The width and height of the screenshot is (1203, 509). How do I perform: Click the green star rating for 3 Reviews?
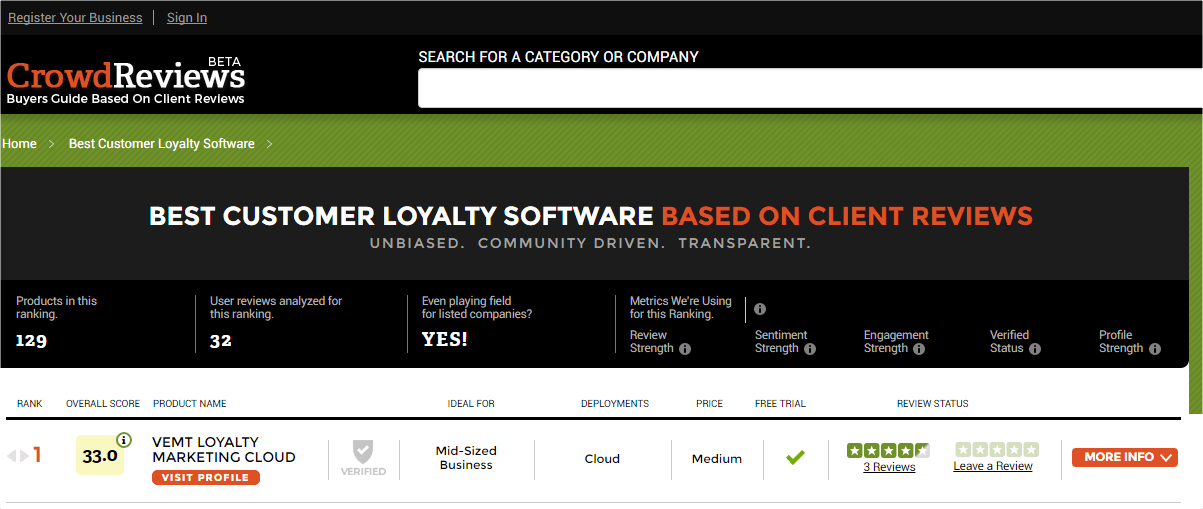click(x=888, y=450)
